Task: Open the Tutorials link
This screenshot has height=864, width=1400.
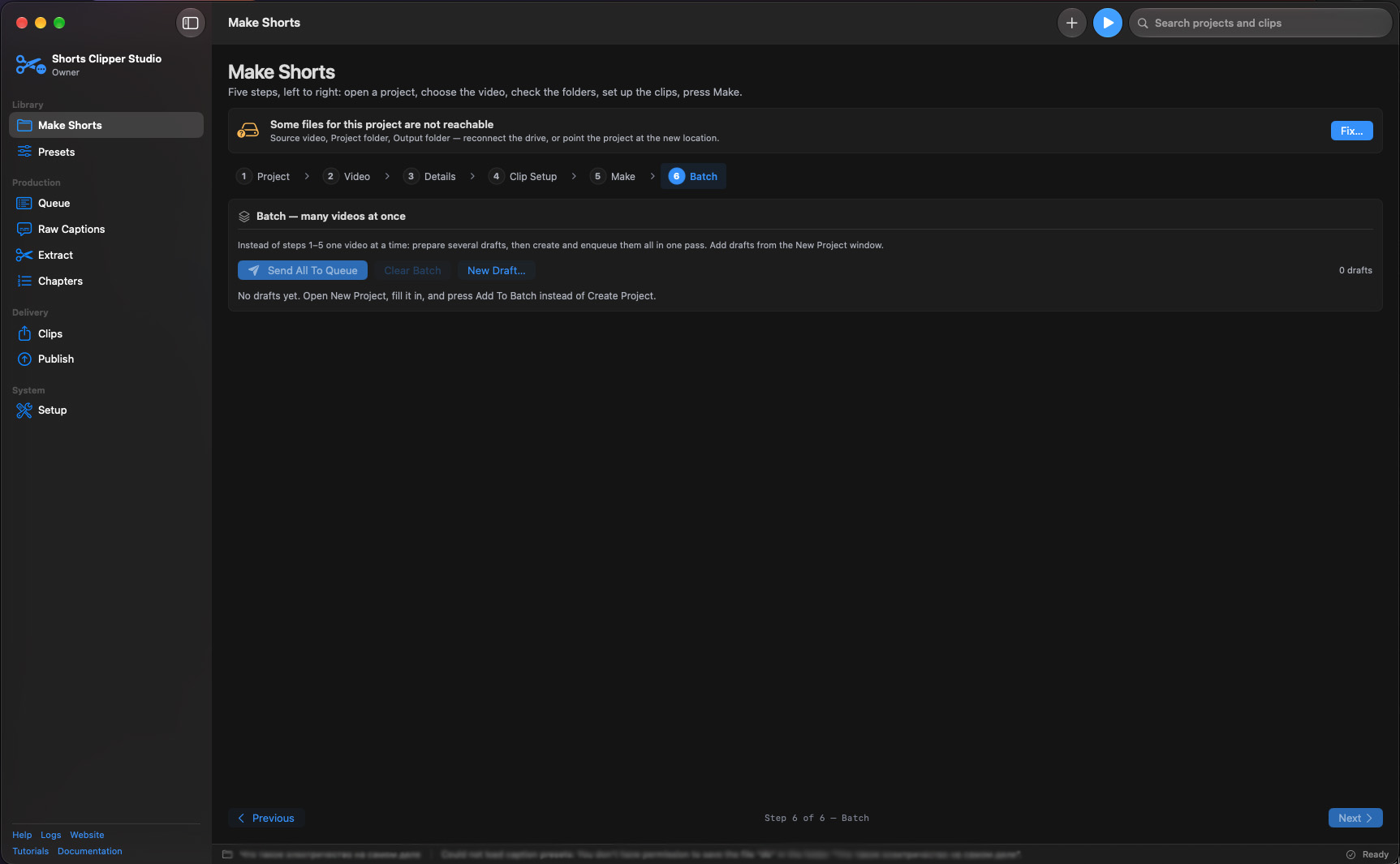Action: 31,851
